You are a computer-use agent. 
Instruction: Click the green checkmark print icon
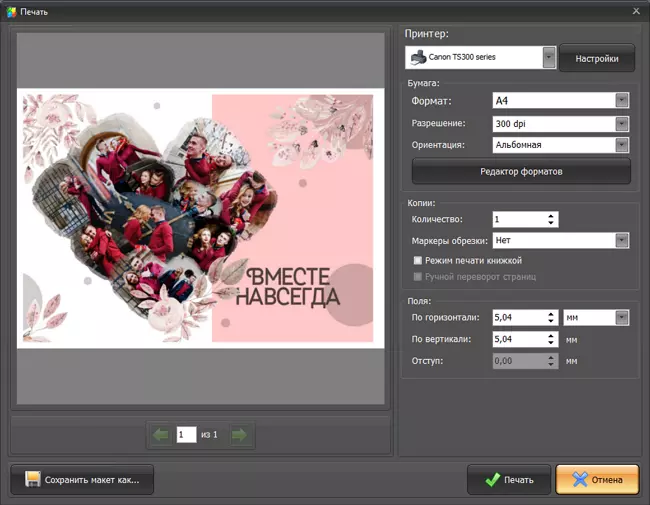(x=491, y=480)
